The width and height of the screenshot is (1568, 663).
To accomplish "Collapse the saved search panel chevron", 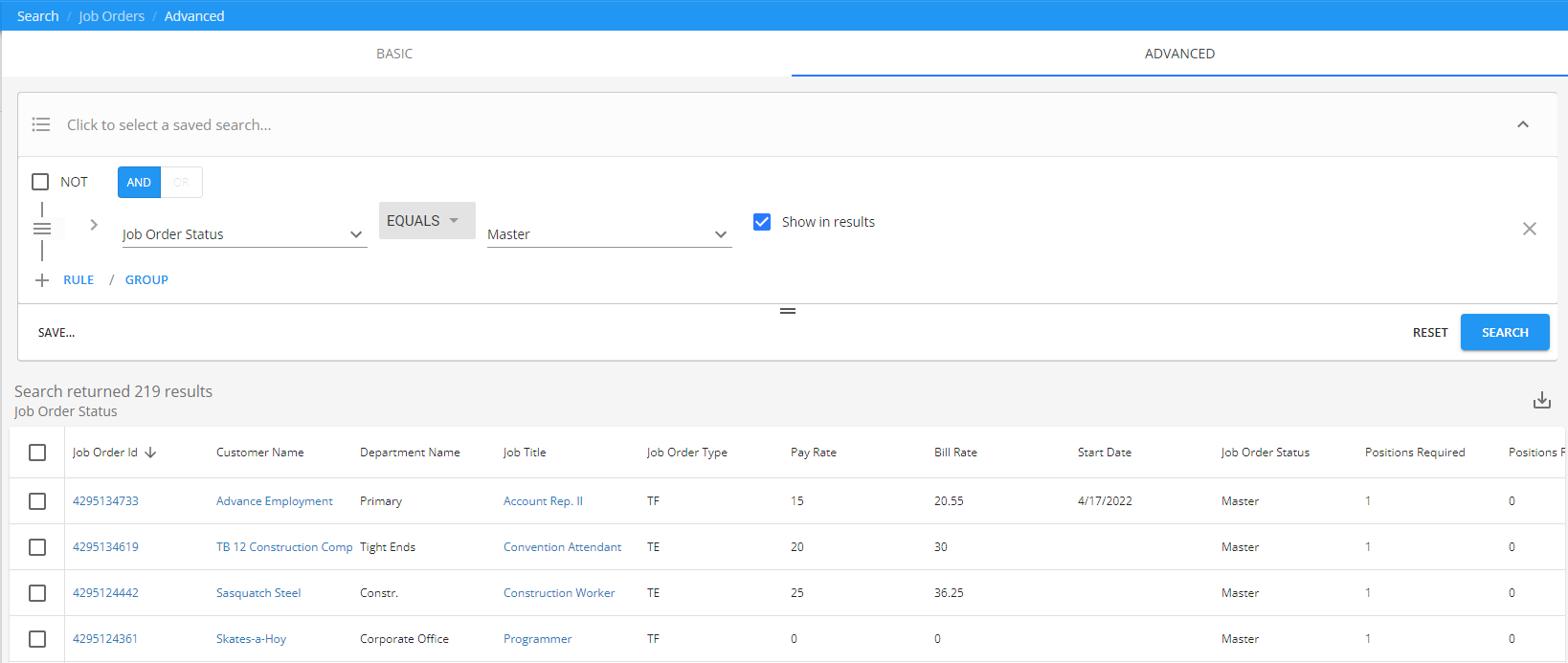I will [1522, 124].
